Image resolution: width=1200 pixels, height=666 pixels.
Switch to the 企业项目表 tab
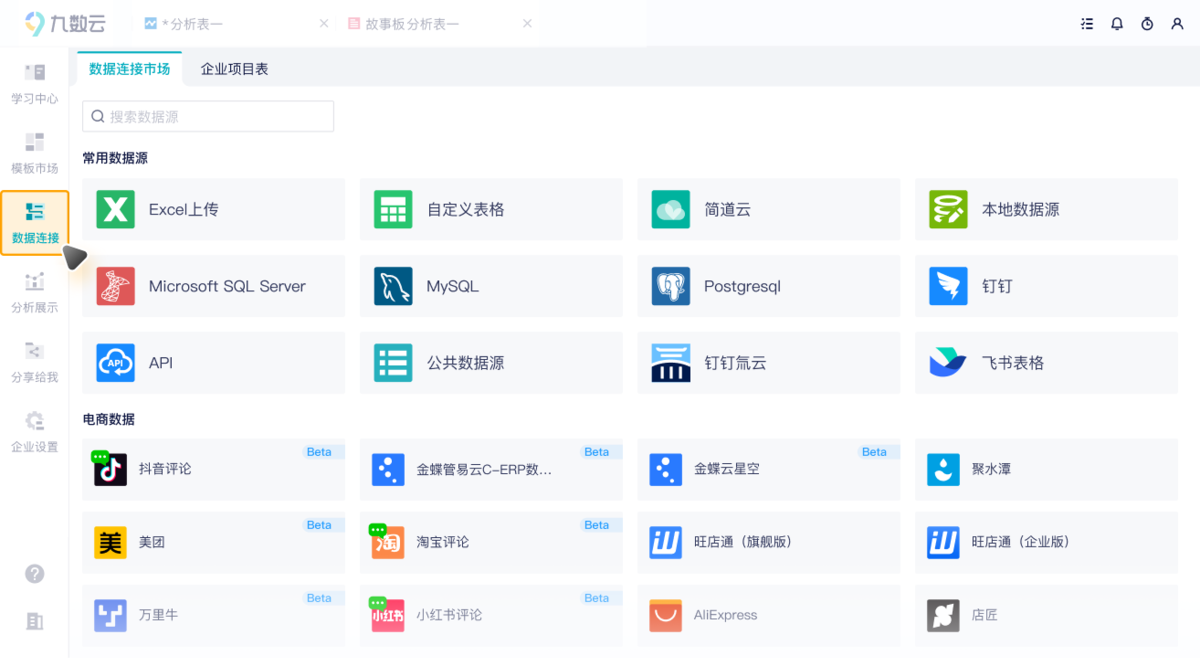tap(234, 69)
